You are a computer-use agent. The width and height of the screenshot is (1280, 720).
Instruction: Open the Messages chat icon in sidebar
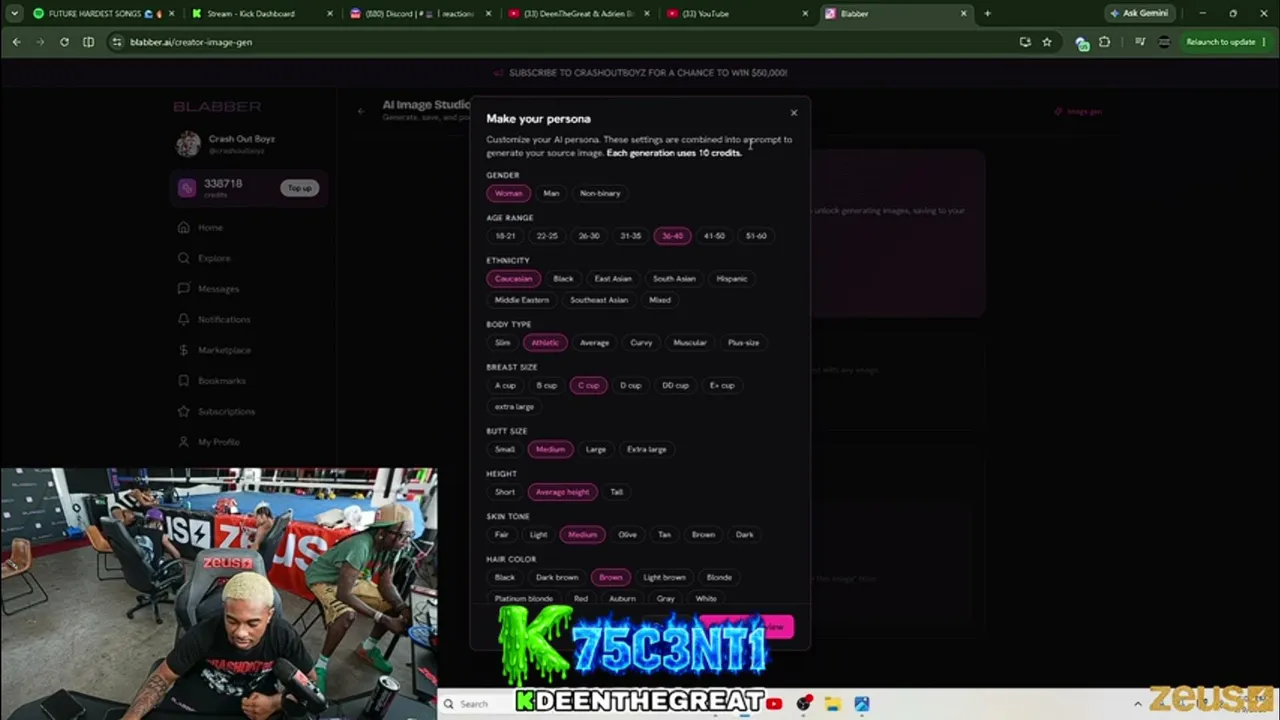tap(184, 289)
